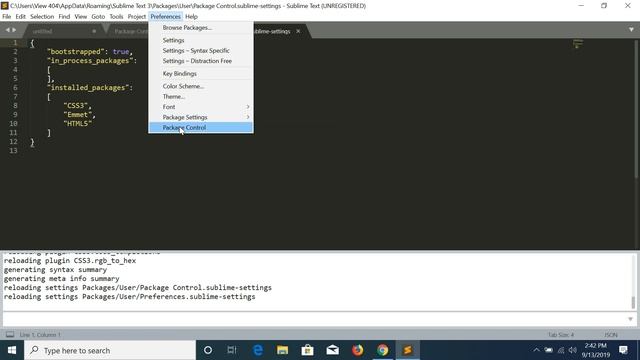The width and height of the screenshot is (640, 360).
Task: Open network icon in system tray
Action: [561, 350]
